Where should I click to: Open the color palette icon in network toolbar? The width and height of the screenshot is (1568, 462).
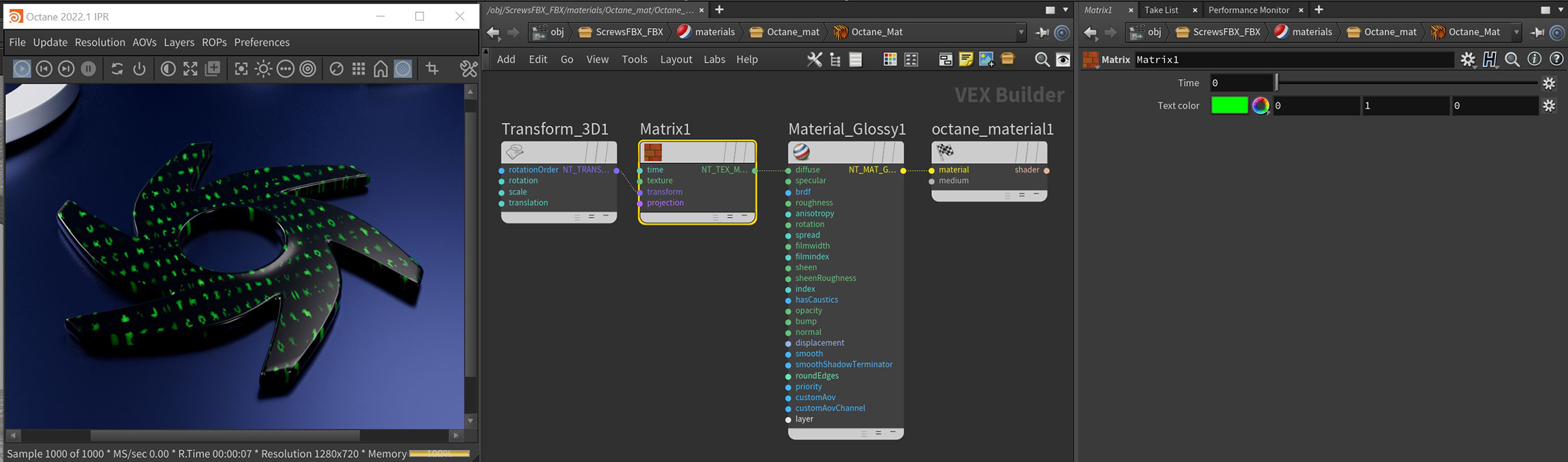pyautogui.click(x=890, y=59)
